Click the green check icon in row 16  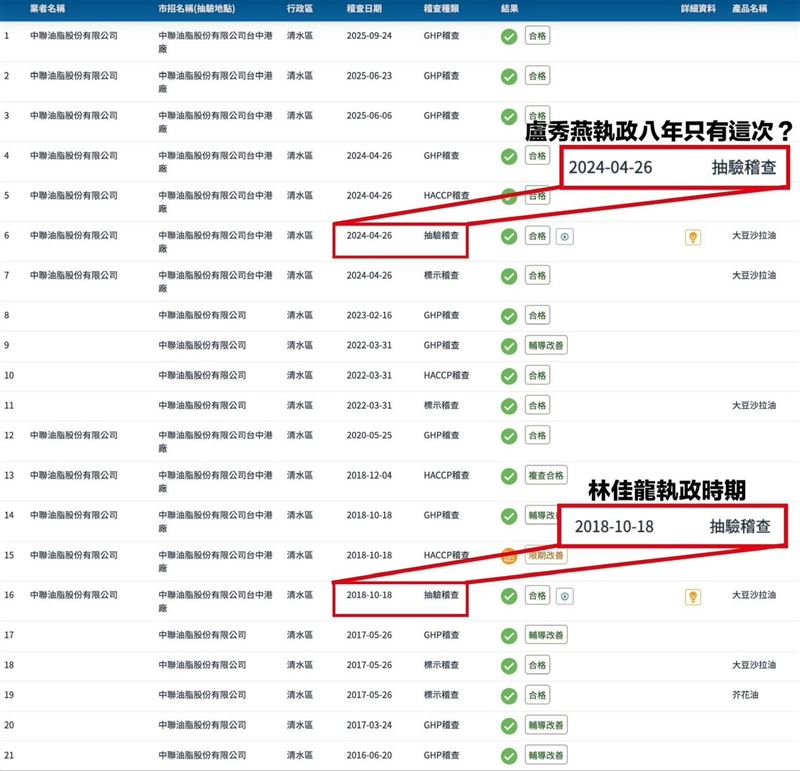[x=509, y=596]
